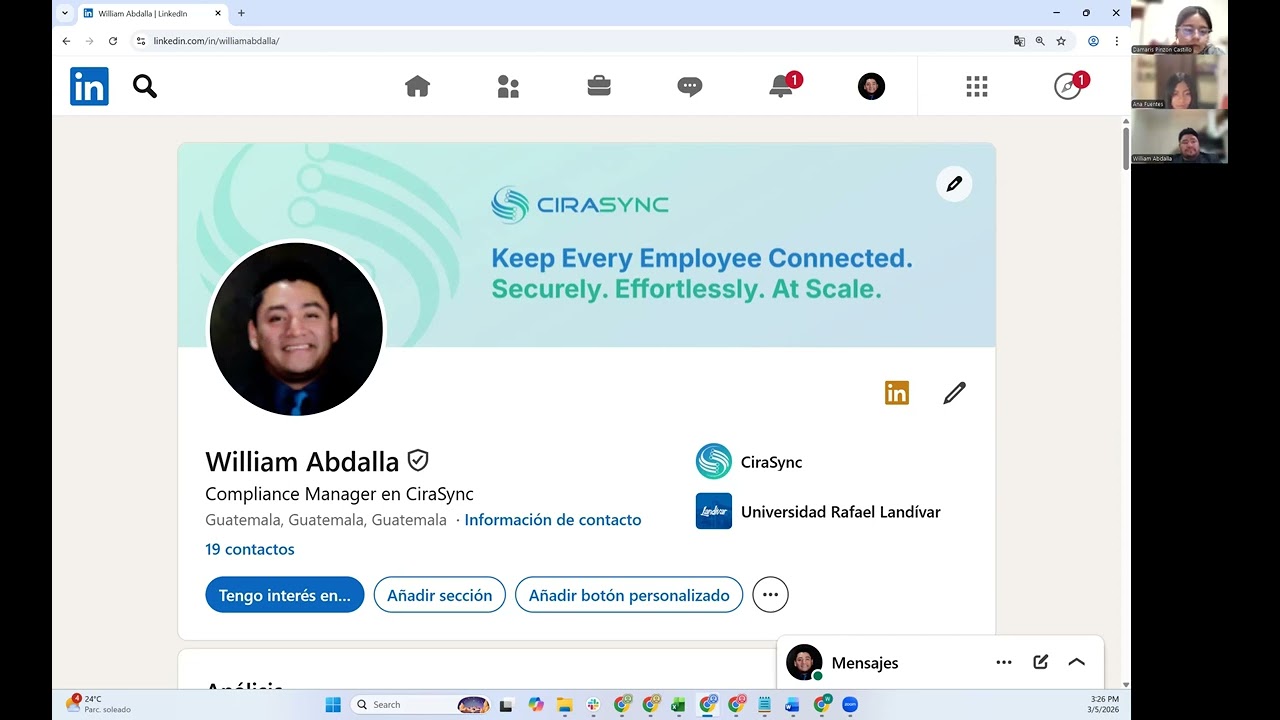Click the Mensajes panel avatar

pos(804,662)
